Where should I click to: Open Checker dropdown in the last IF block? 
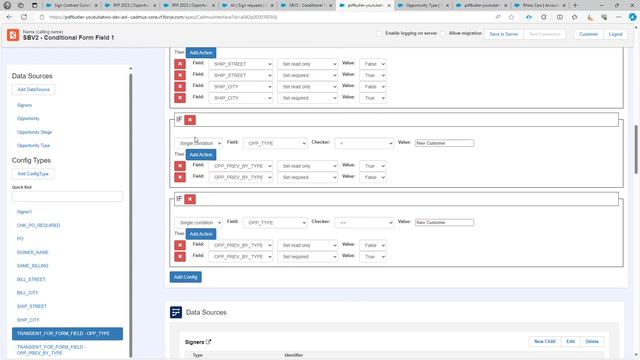(x=364, y=222)
